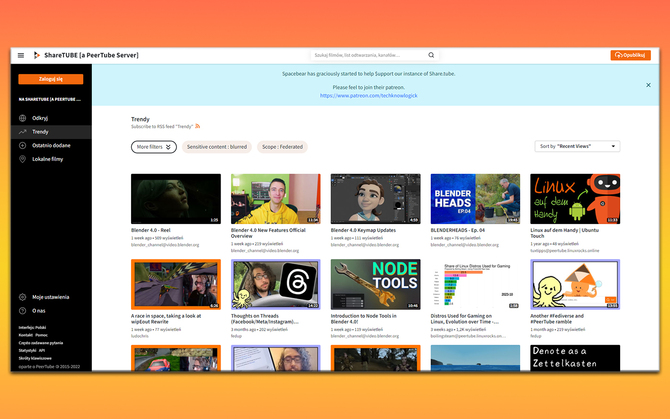
Task: Click the Scope Federated filter chip
Action: 282,147
